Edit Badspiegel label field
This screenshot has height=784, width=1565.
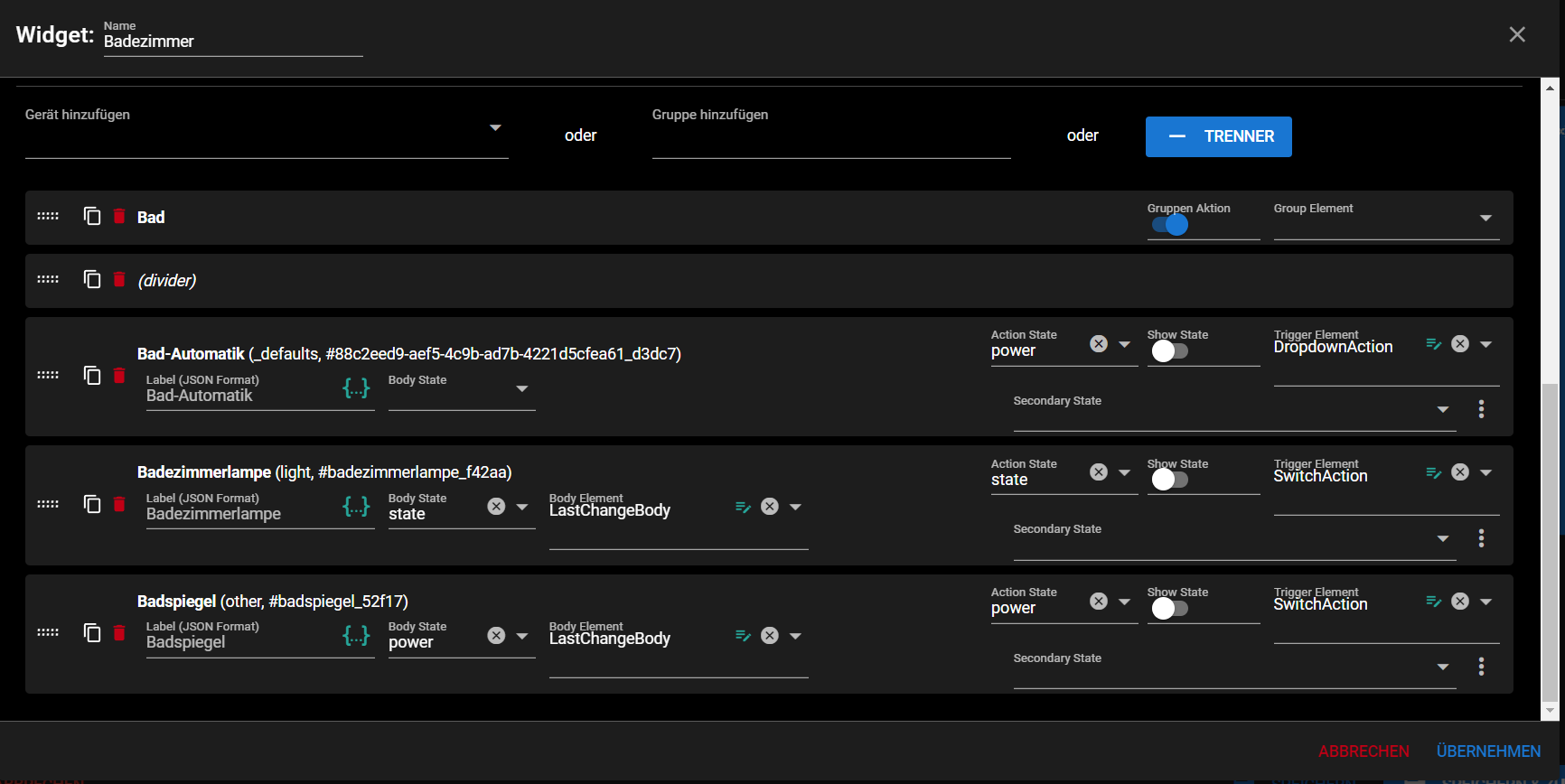242,642
